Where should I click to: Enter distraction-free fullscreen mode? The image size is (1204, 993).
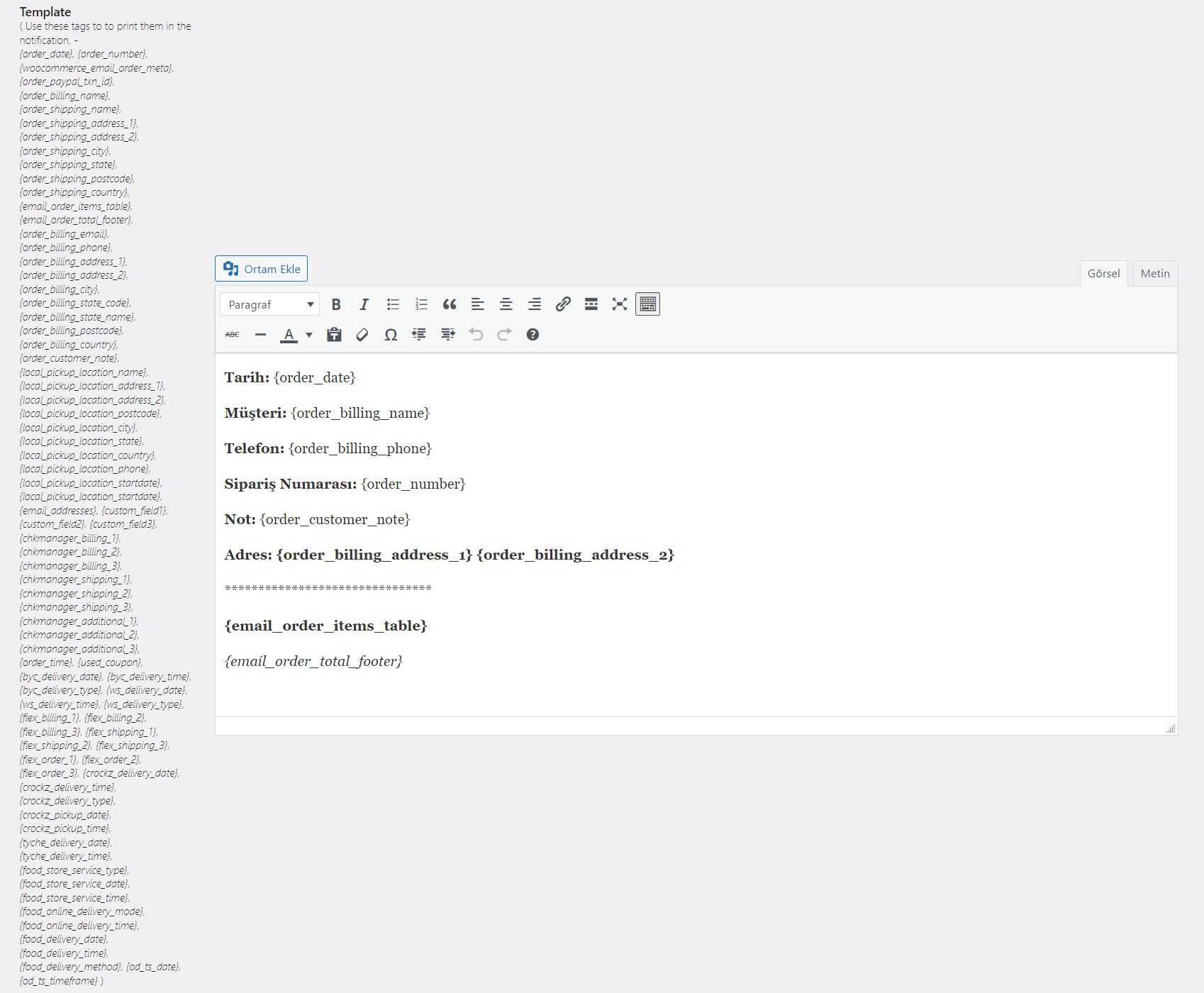coord(620,304)
